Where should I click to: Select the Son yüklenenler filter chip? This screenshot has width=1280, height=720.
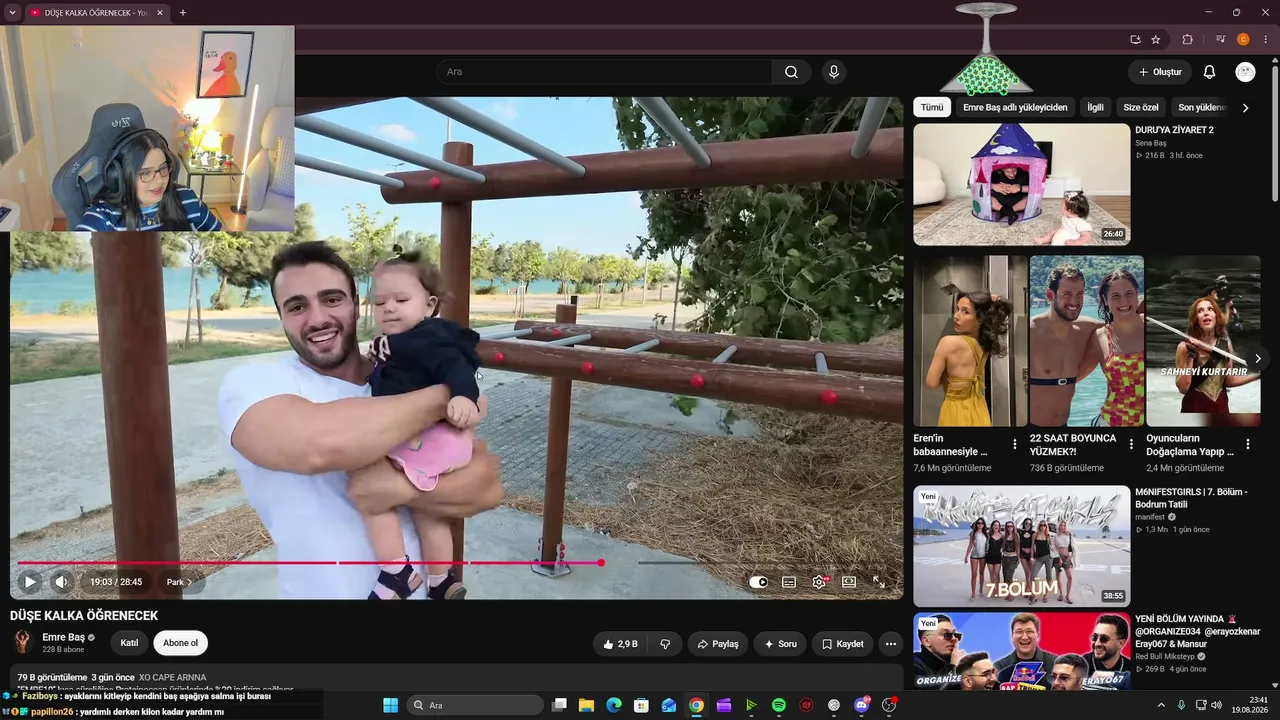[1201, 107]
